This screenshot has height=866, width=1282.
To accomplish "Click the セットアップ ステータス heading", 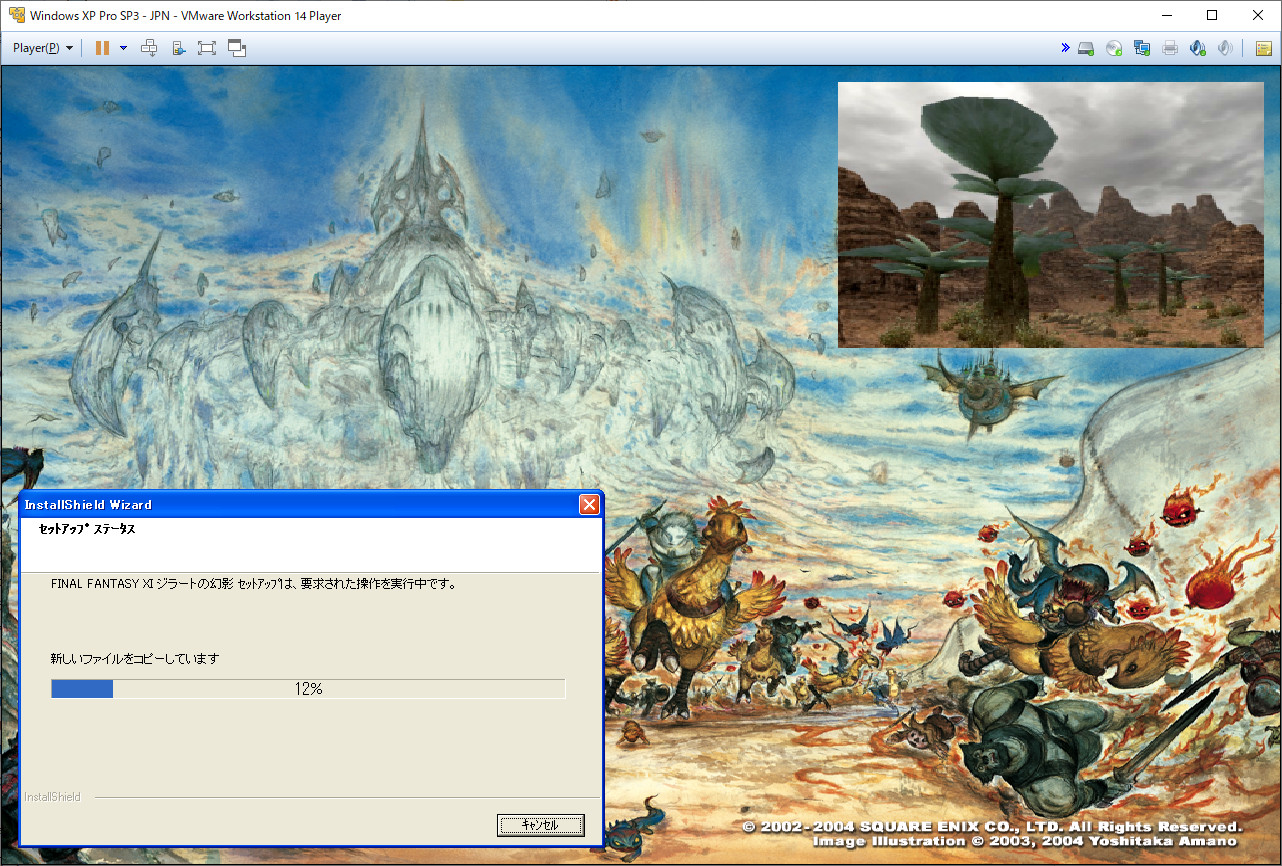I will 86,529.
